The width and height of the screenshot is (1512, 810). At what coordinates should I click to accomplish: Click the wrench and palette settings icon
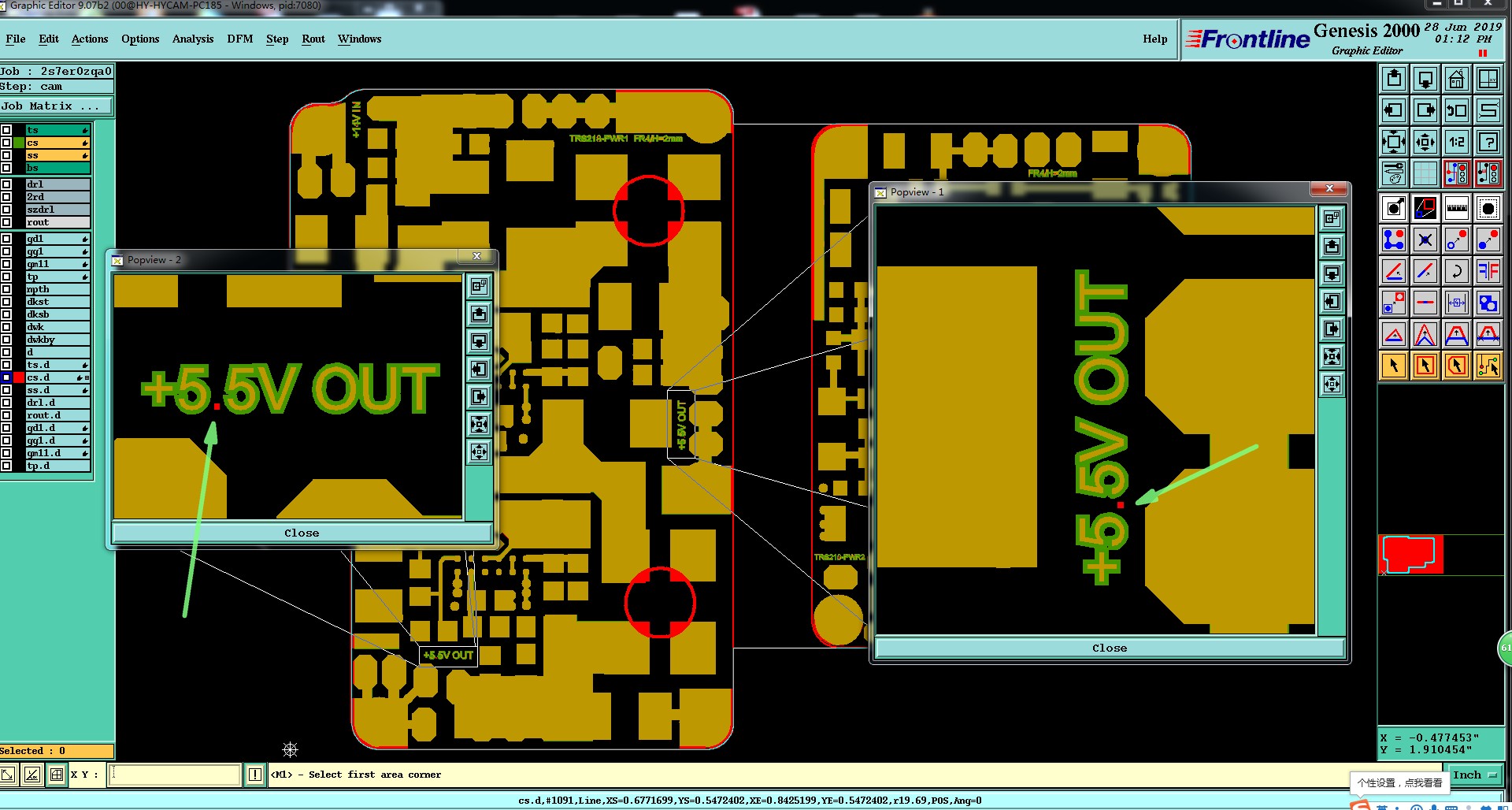pos(1393,173)
